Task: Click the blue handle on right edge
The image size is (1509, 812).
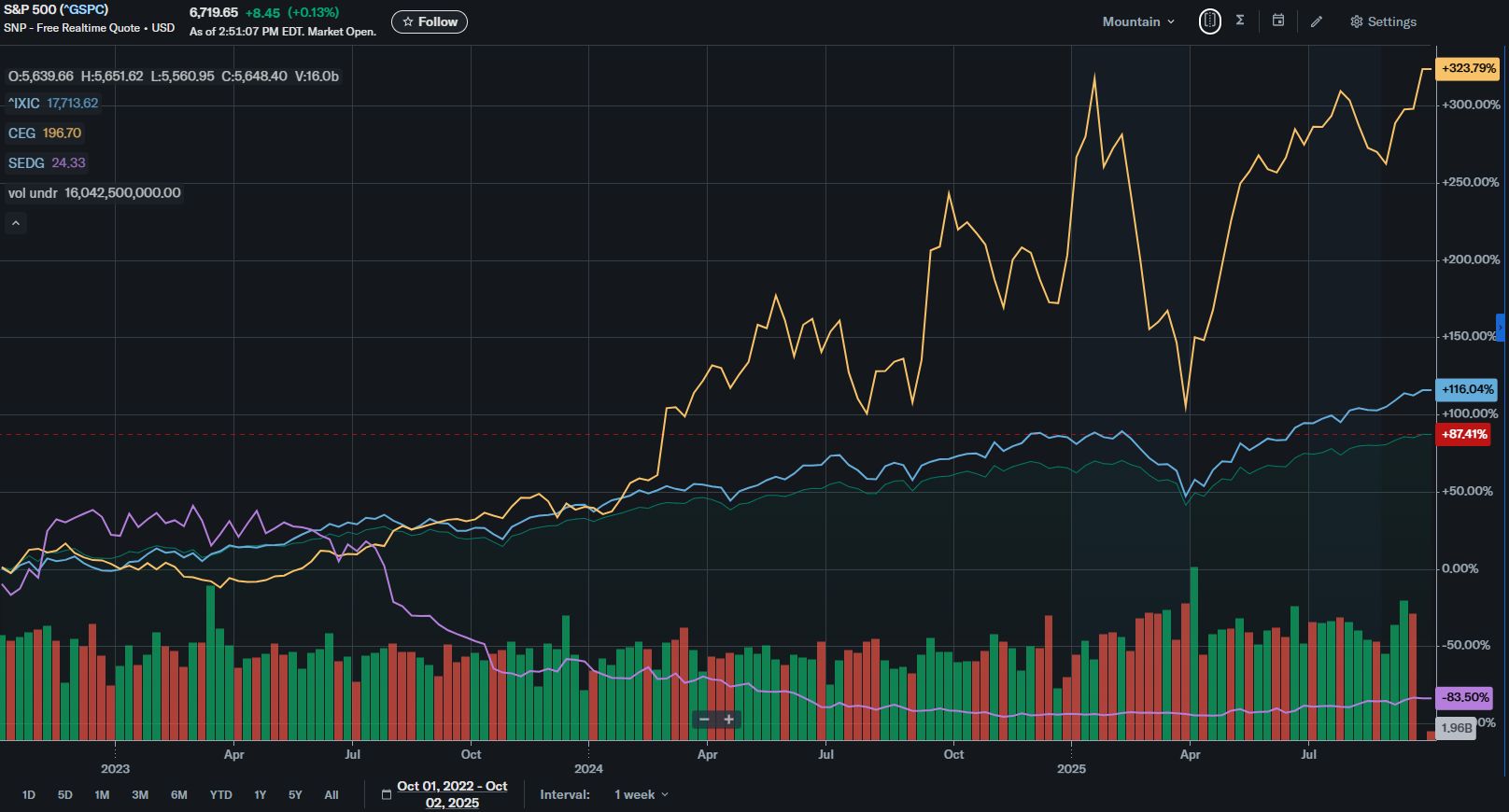Action: coord(1501,328)
